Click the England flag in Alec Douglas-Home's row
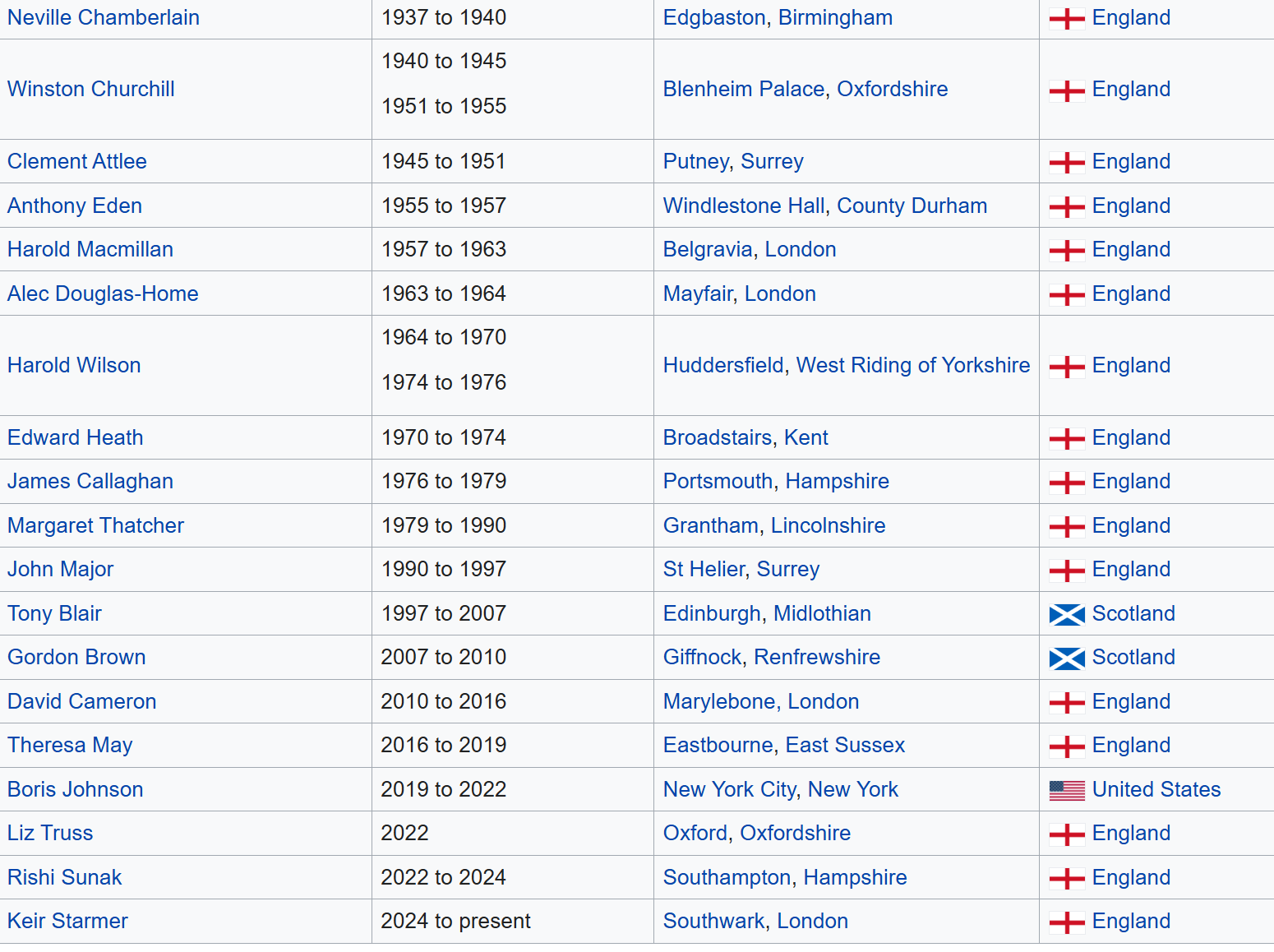 1067,295
